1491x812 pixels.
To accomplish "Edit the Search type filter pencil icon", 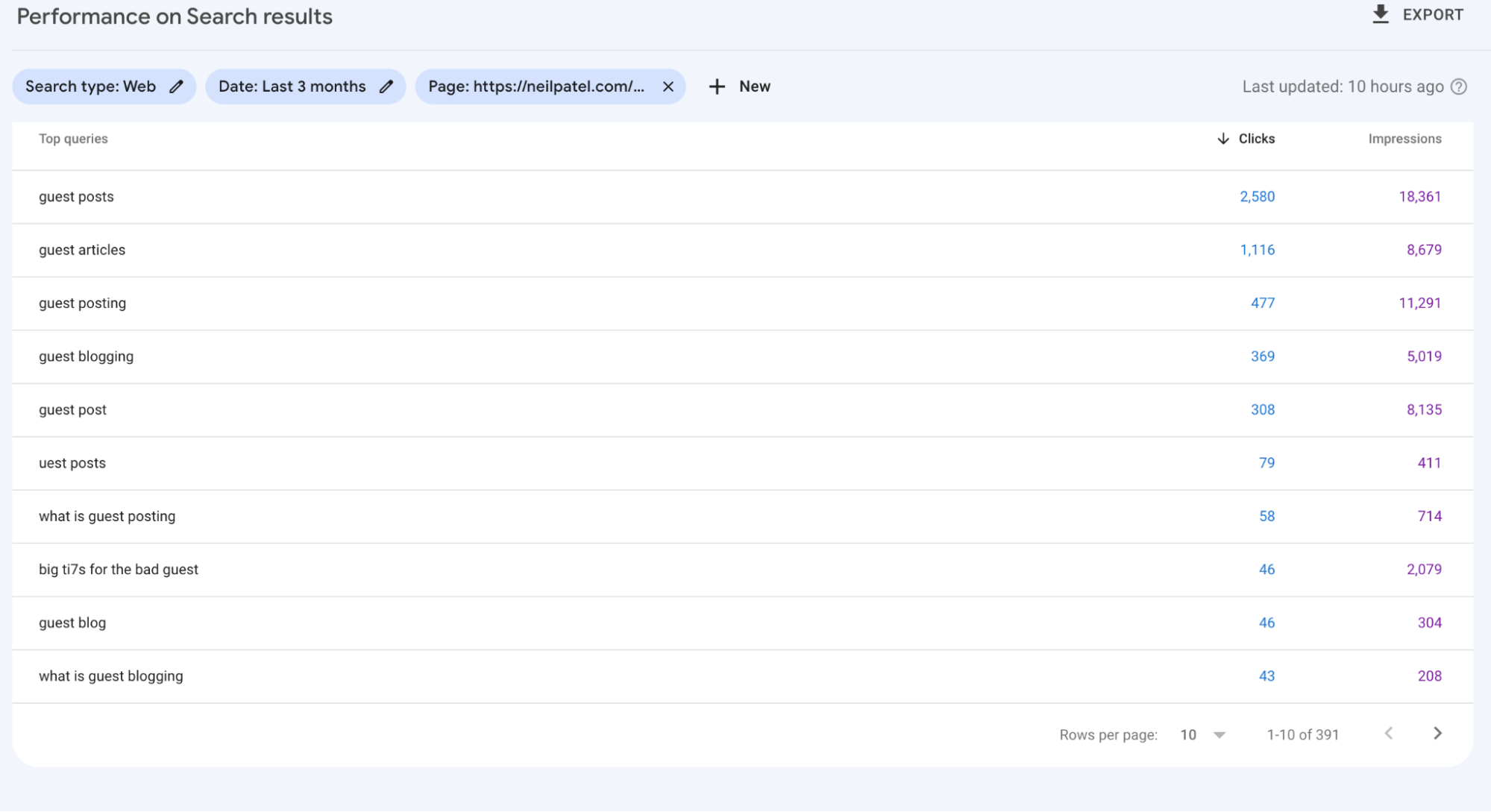I will point(176,86).
